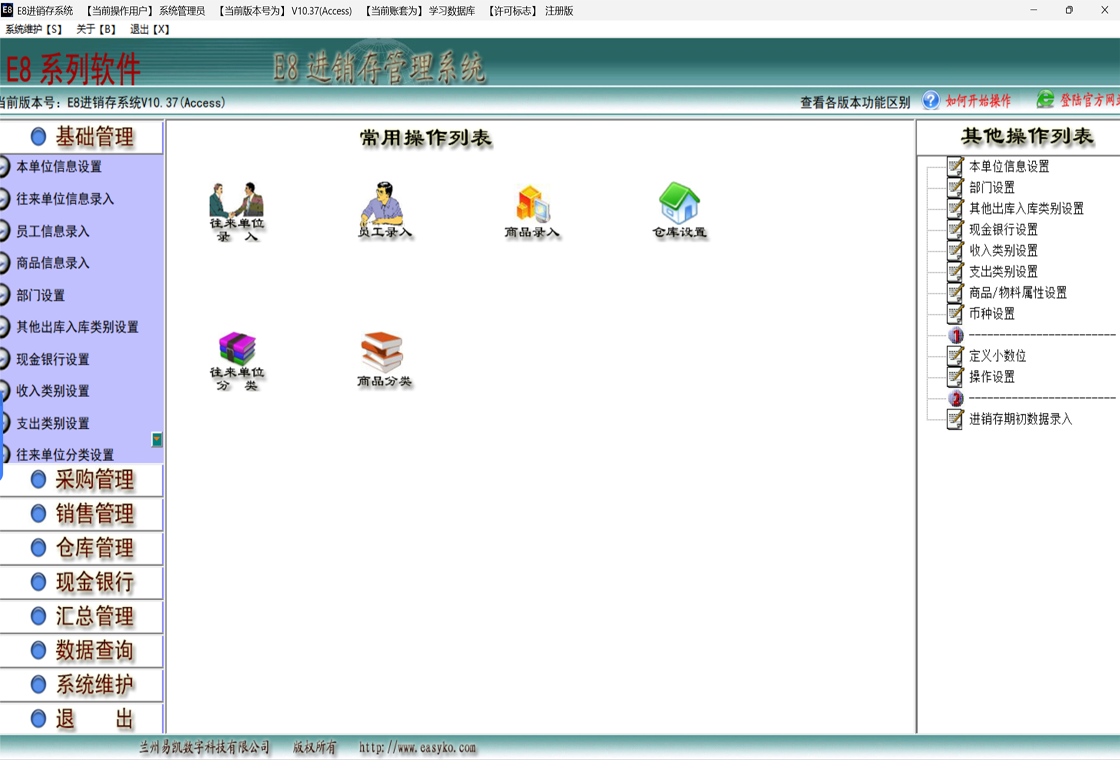The image size is (1120, 760).
Task: Open the 关于【B】 menu
Action: (96, 30)
